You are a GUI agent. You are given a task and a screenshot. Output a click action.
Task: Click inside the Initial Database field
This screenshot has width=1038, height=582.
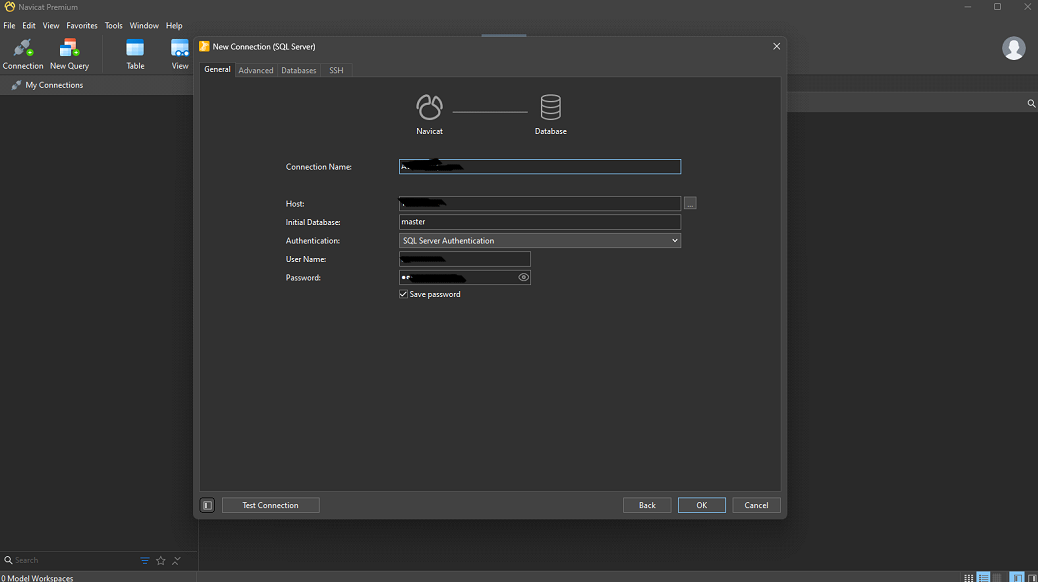pyautogui.click(x=539, y=221)
